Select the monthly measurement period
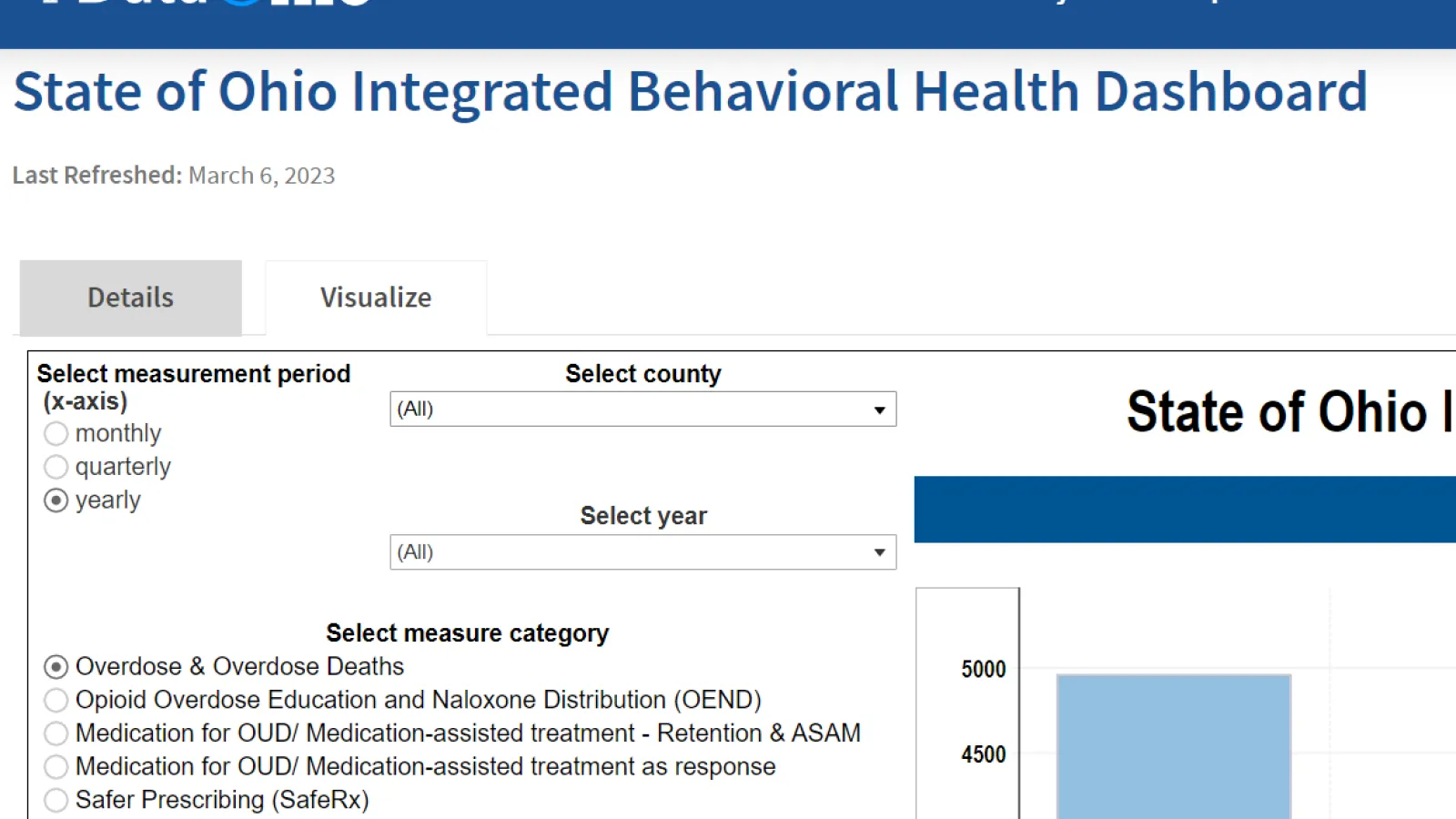 56,434
